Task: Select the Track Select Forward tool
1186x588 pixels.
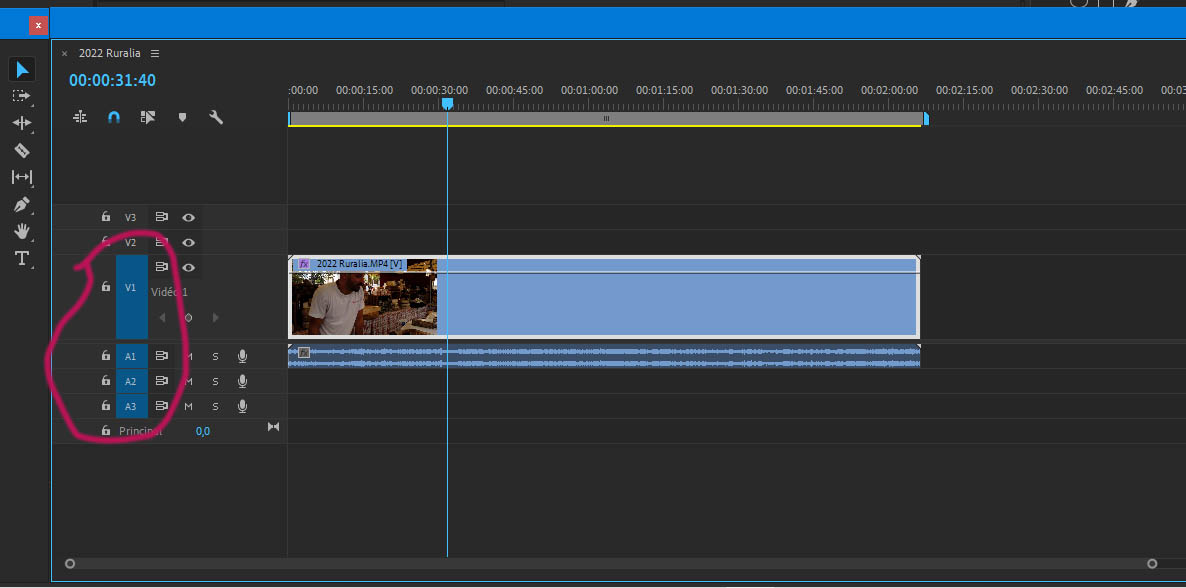Action: (x=21, y=96)
